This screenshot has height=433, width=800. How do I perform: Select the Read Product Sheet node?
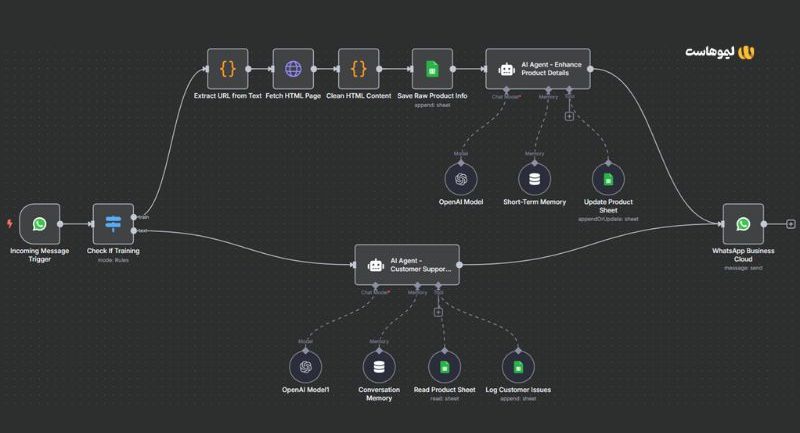coord(442,366)
